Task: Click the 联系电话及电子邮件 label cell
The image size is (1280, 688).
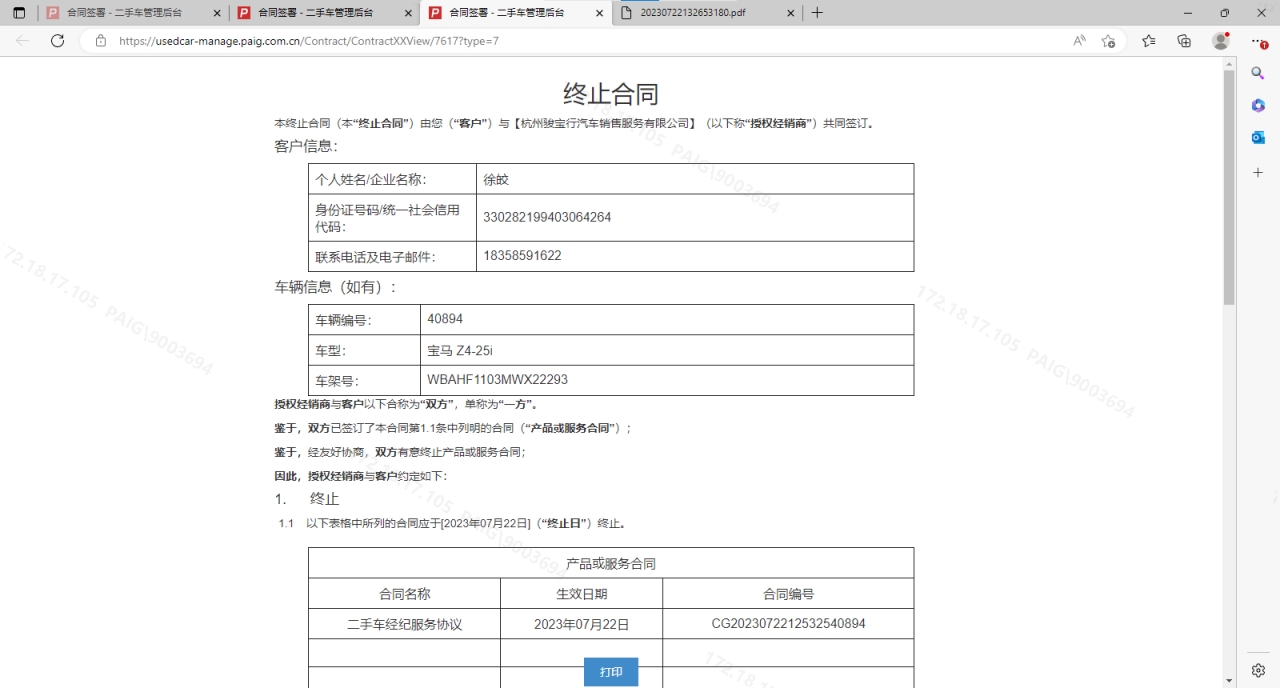Action: point(392,256)
